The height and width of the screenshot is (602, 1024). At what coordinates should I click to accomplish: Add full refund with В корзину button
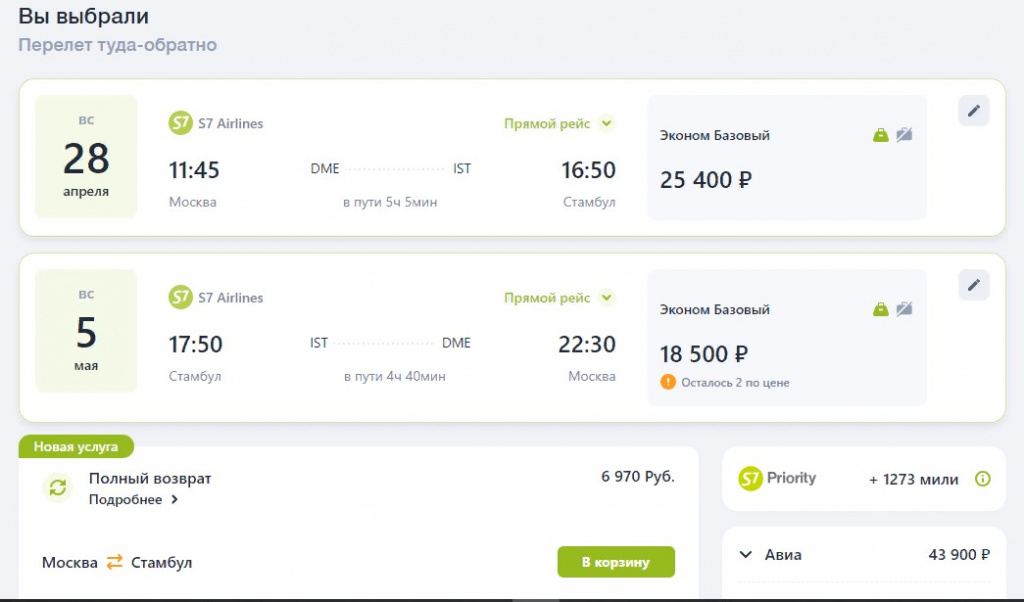[615, 562]
